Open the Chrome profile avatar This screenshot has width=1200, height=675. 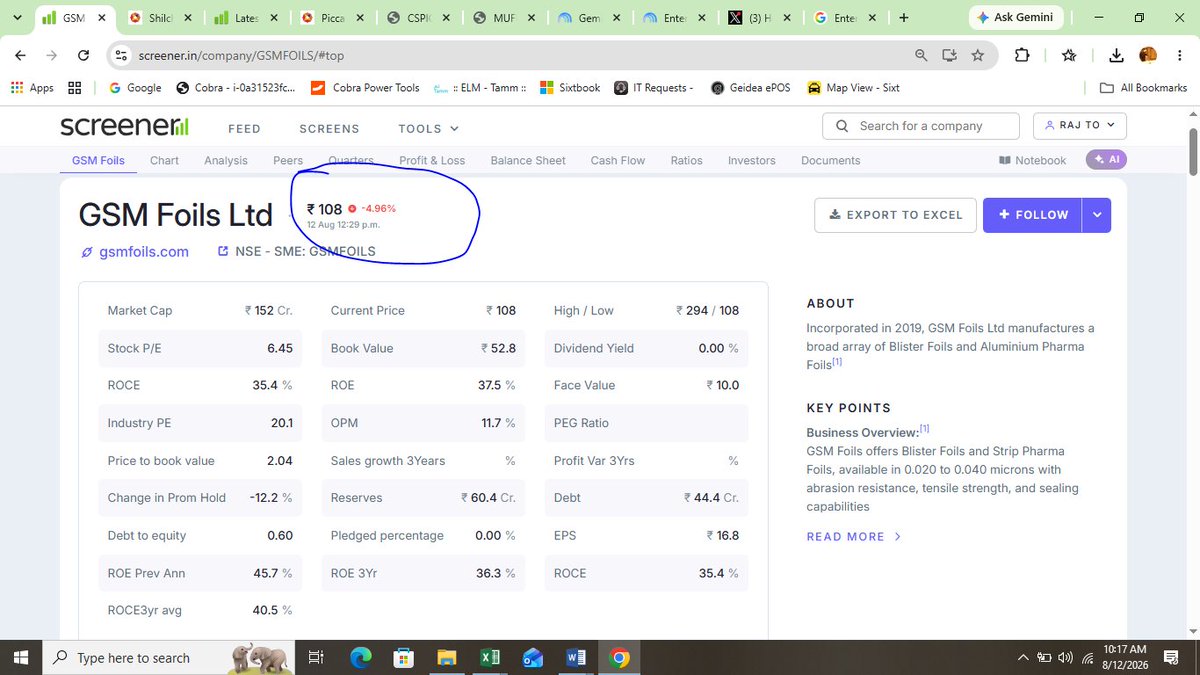tap(1148, 56)
